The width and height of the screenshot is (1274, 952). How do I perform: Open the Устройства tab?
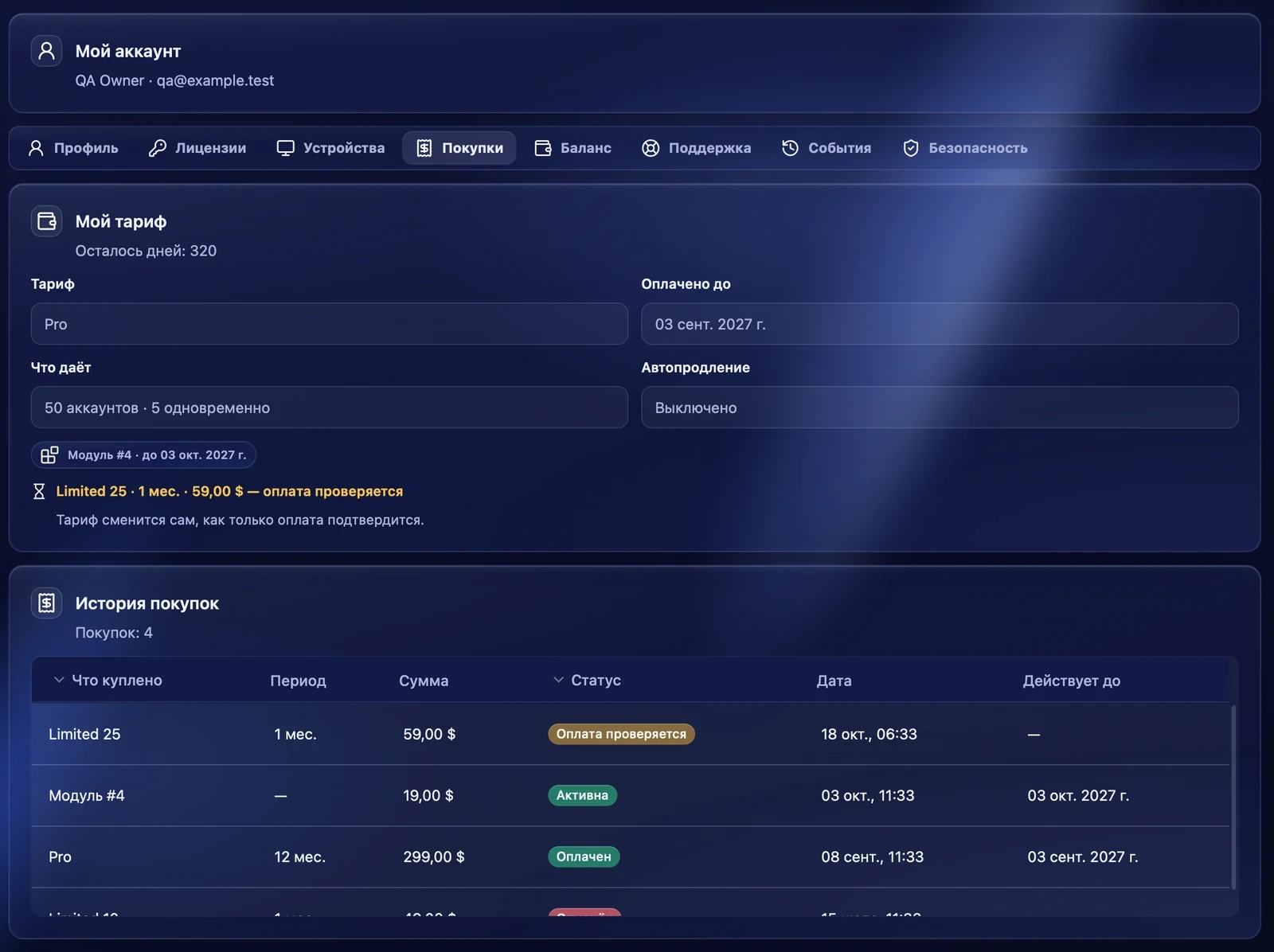click(330, 148)
